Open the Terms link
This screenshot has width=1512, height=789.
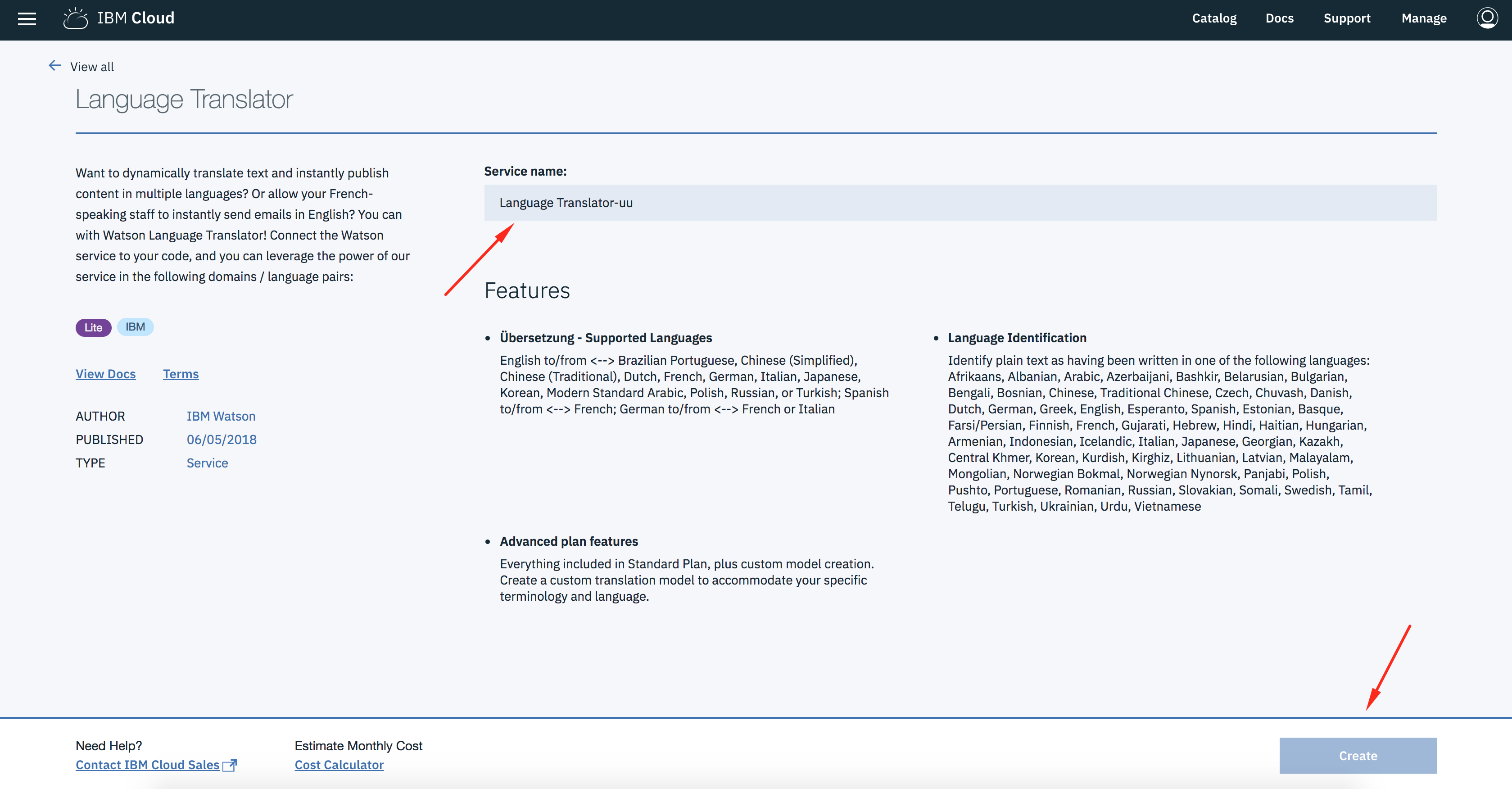(181, 374)
